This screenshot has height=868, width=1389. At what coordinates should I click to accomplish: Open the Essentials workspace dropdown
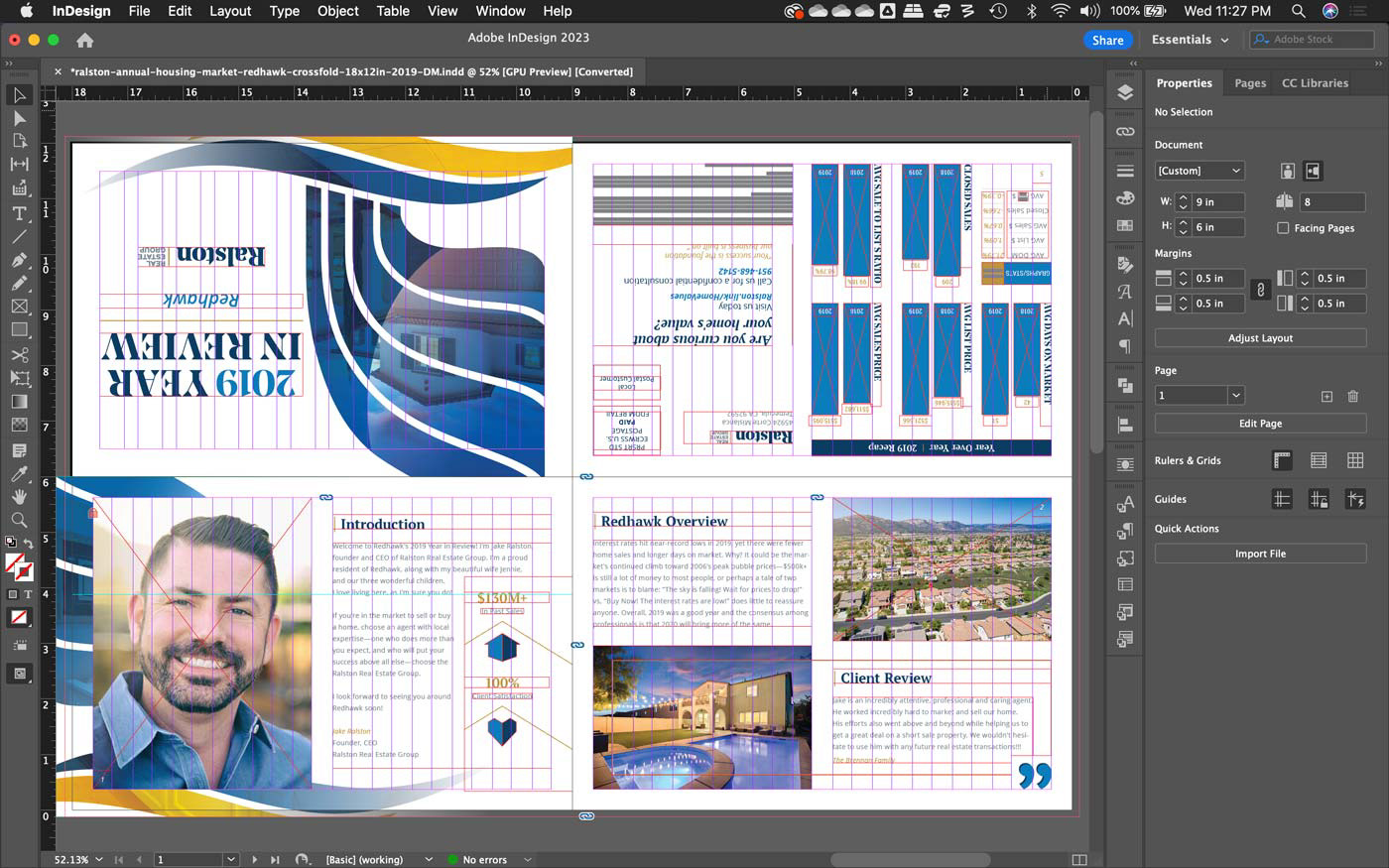coord(1191,40)
